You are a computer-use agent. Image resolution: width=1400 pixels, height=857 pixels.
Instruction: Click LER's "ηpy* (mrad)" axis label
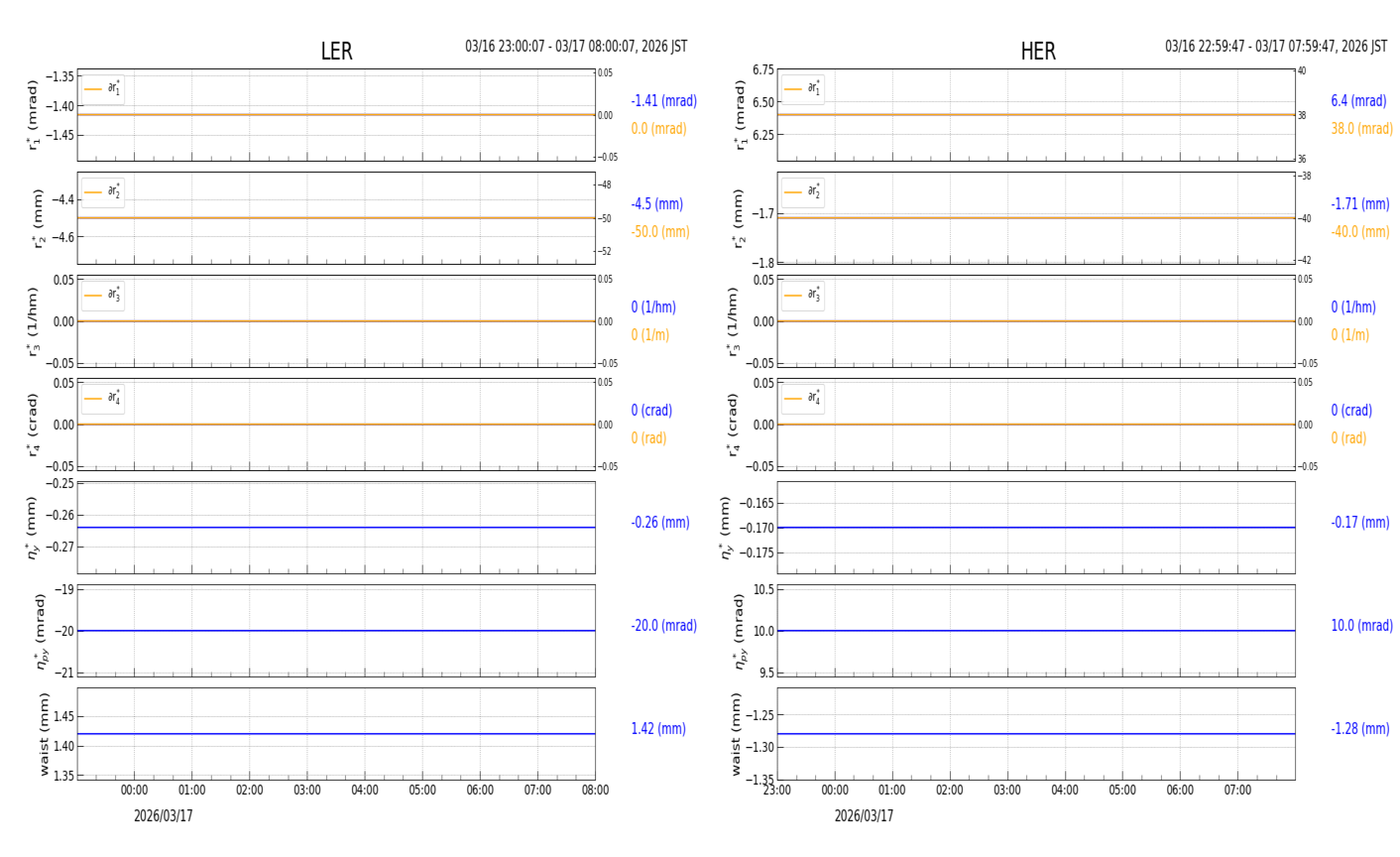42,631
